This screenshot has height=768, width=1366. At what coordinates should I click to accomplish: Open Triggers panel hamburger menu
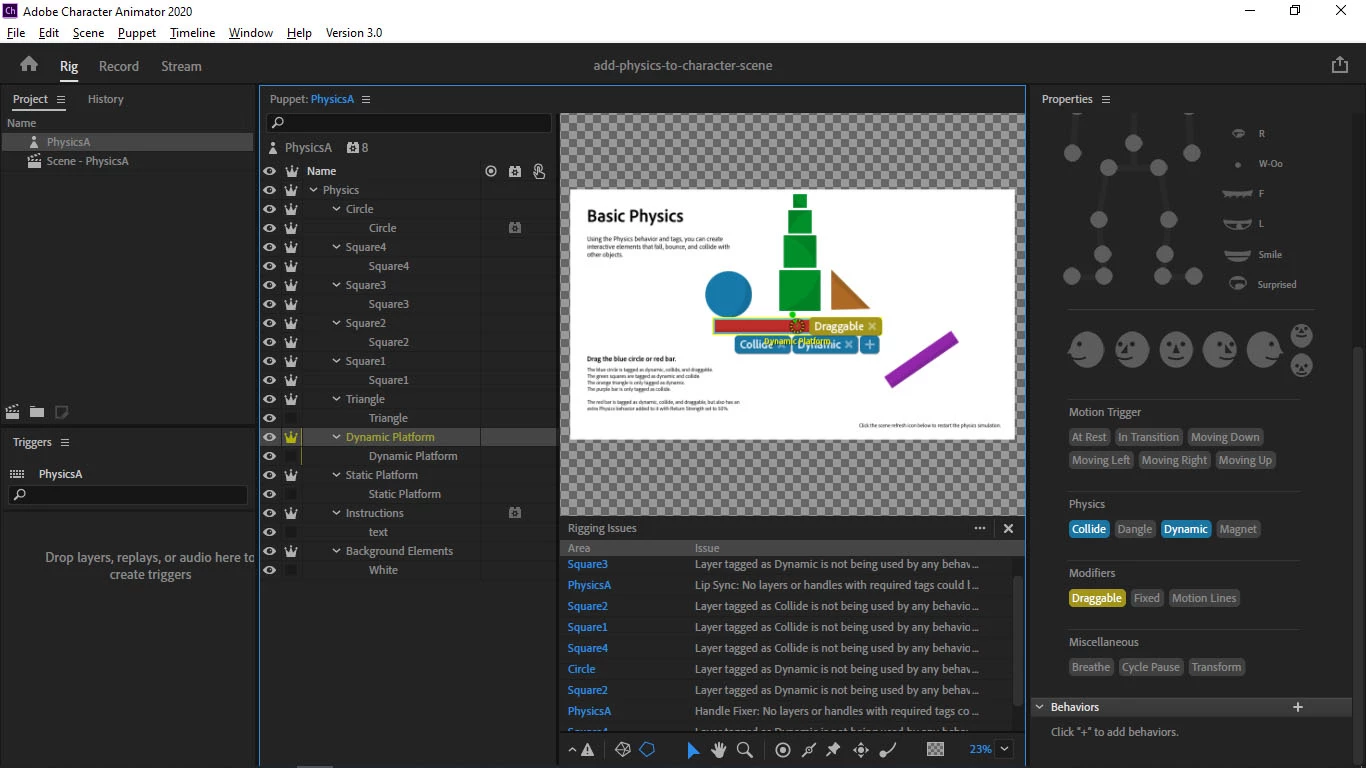tap(65, 442)
